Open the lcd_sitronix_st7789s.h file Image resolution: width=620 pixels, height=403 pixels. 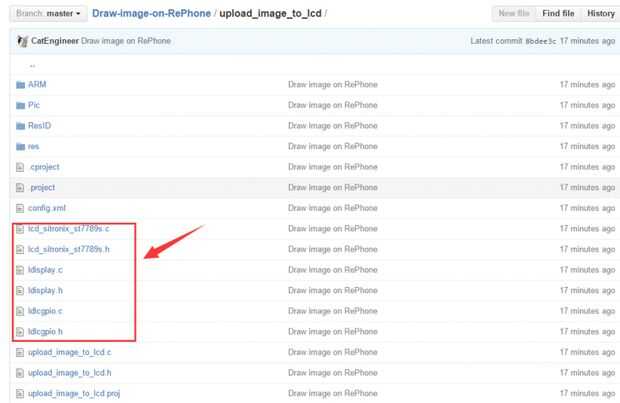[69, 249]
